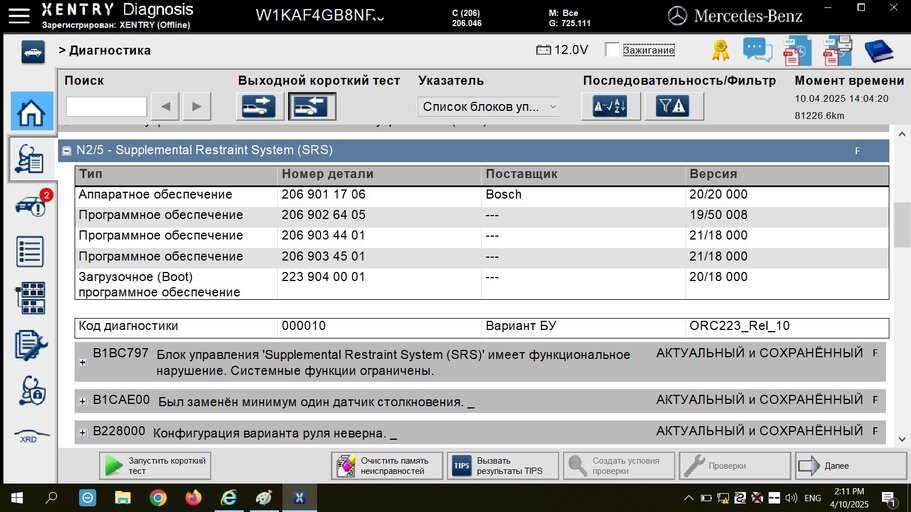911x512 pixels.
Task: Open the locked stethoscope sidebar icon
Action: pyautogui.click(x=31, y=391)
